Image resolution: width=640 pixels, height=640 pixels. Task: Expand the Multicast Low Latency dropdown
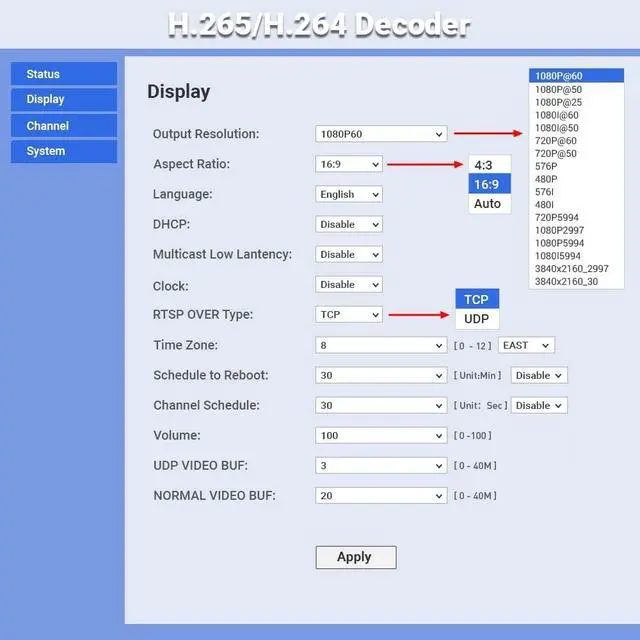pyautogui.click(x=349, y=254)
